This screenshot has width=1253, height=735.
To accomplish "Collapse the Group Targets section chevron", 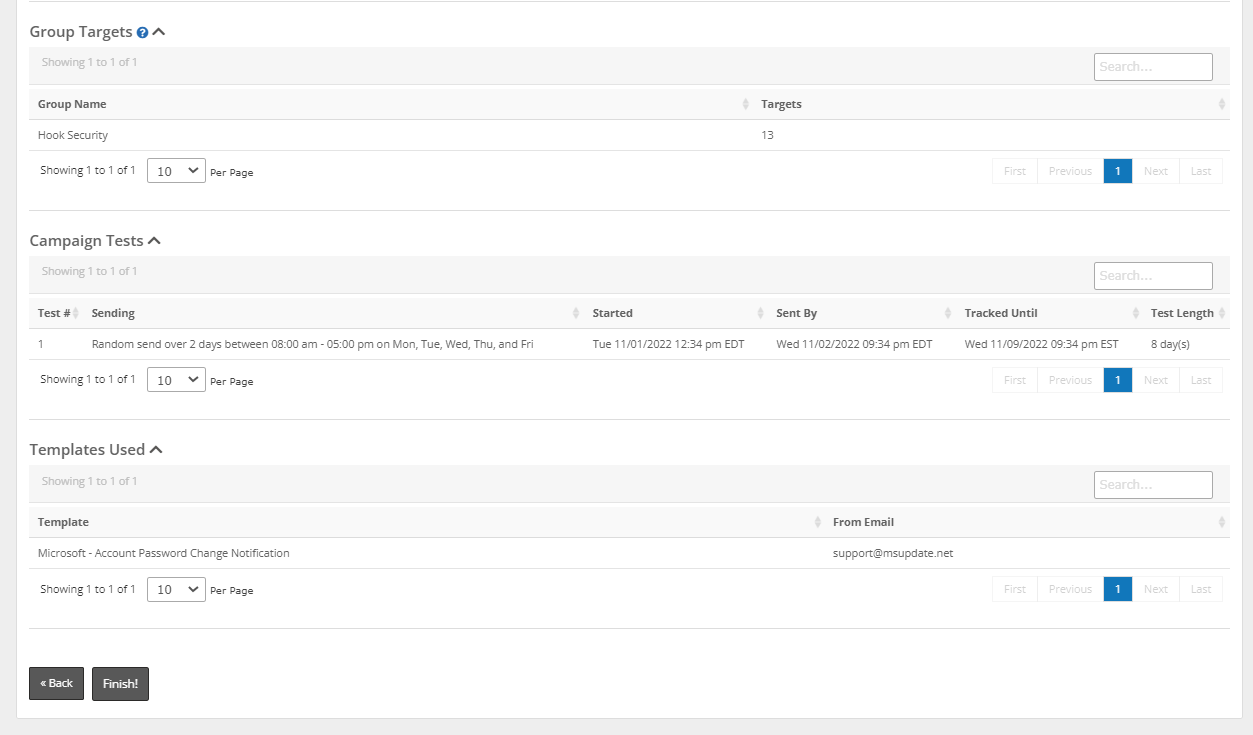I will [159, 32].
